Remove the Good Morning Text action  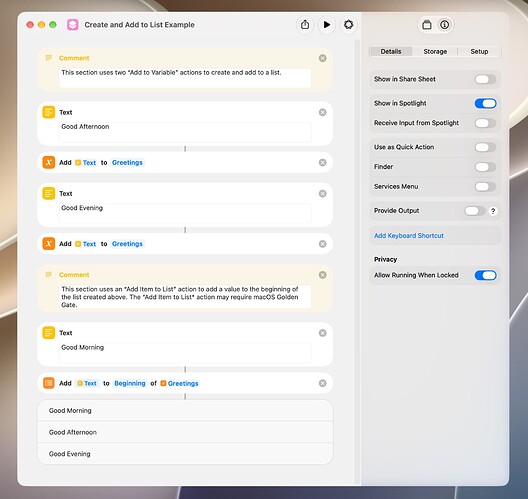coord(323,333)
